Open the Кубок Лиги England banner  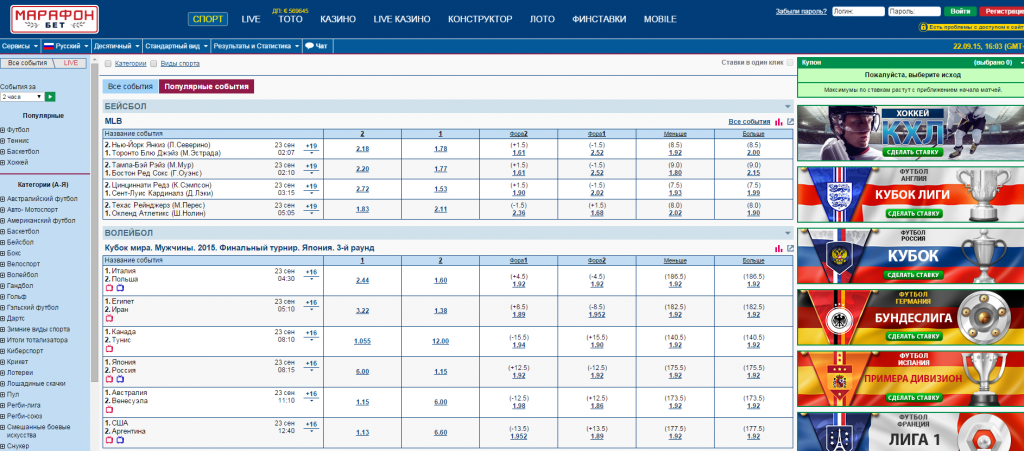pyautogui.click(x=910, y=194)
